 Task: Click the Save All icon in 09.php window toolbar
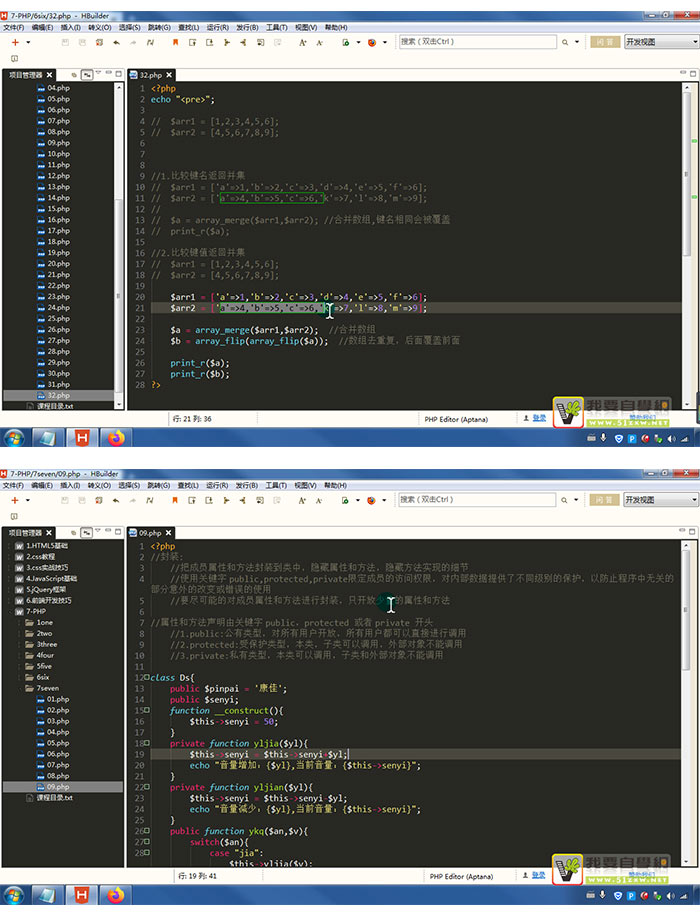(82, 500)
